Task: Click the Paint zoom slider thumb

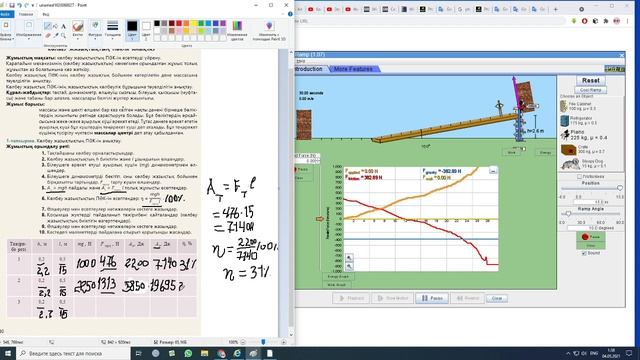Action: tap(263, 342)
